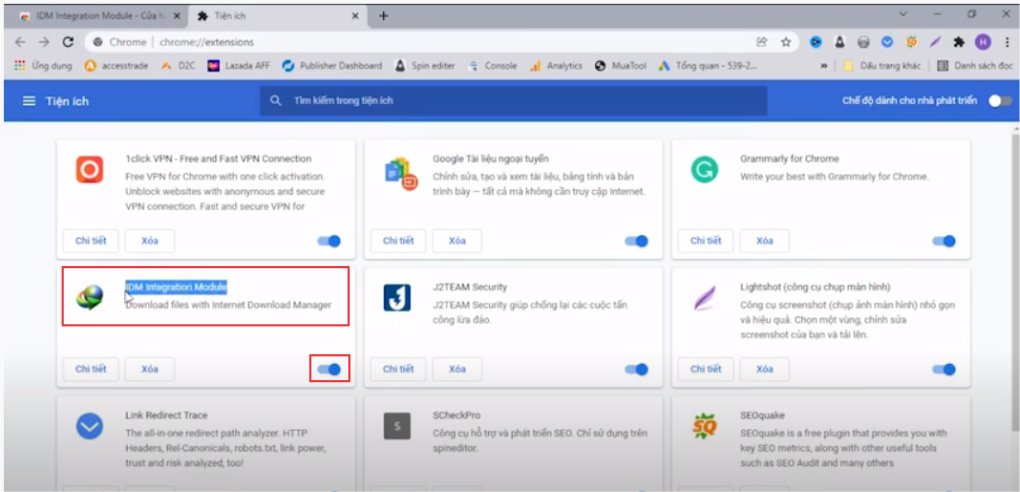Open Tổng quan bookmark
This screenshot has width=1020, height=492.
tap(708, 66)
